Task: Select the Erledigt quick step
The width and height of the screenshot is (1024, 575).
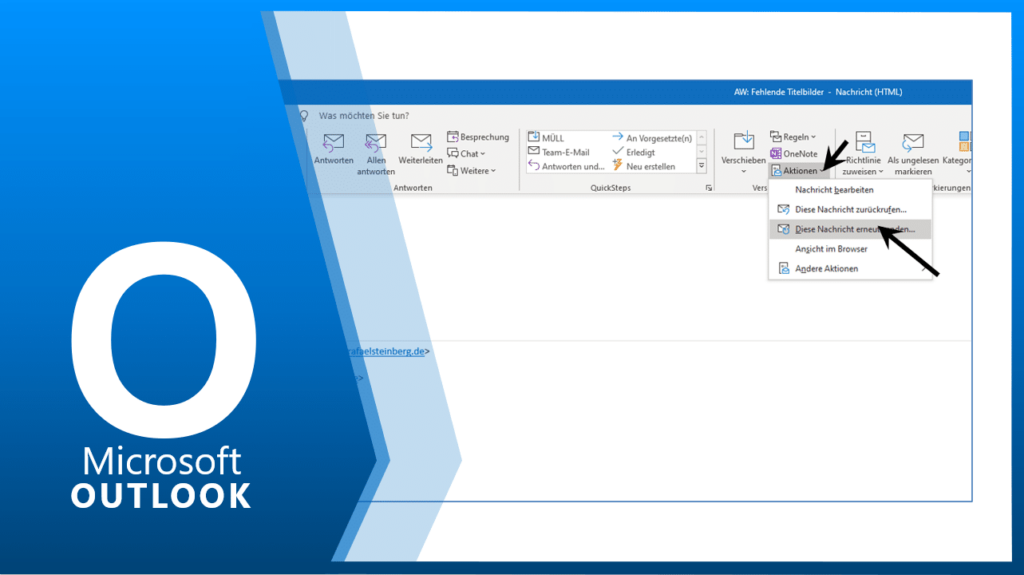Action: pos(633,152)
